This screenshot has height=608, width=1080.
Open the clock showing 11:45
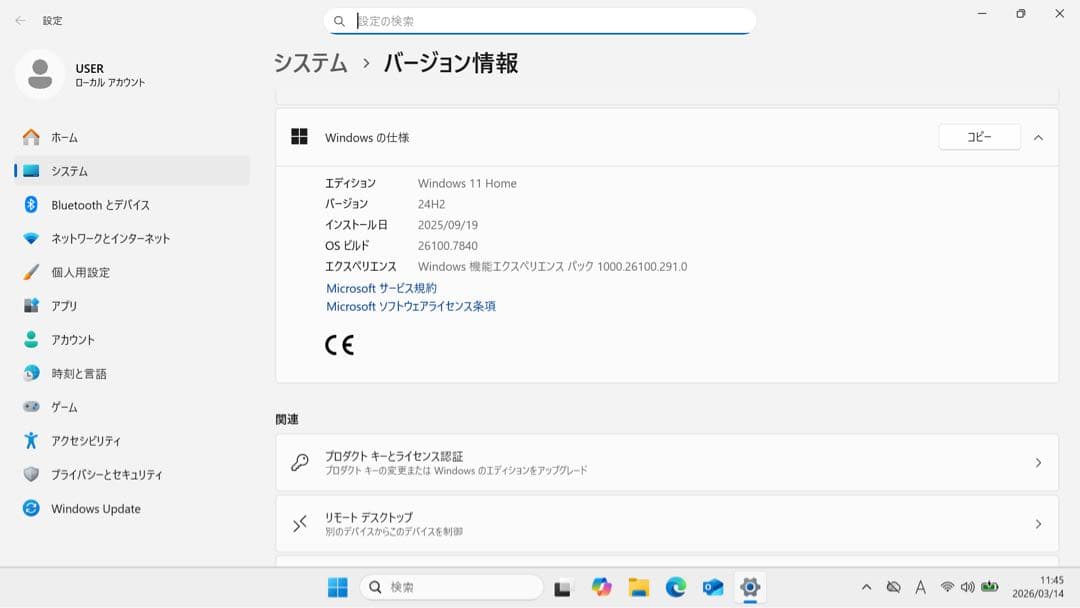click(1038, 587)
